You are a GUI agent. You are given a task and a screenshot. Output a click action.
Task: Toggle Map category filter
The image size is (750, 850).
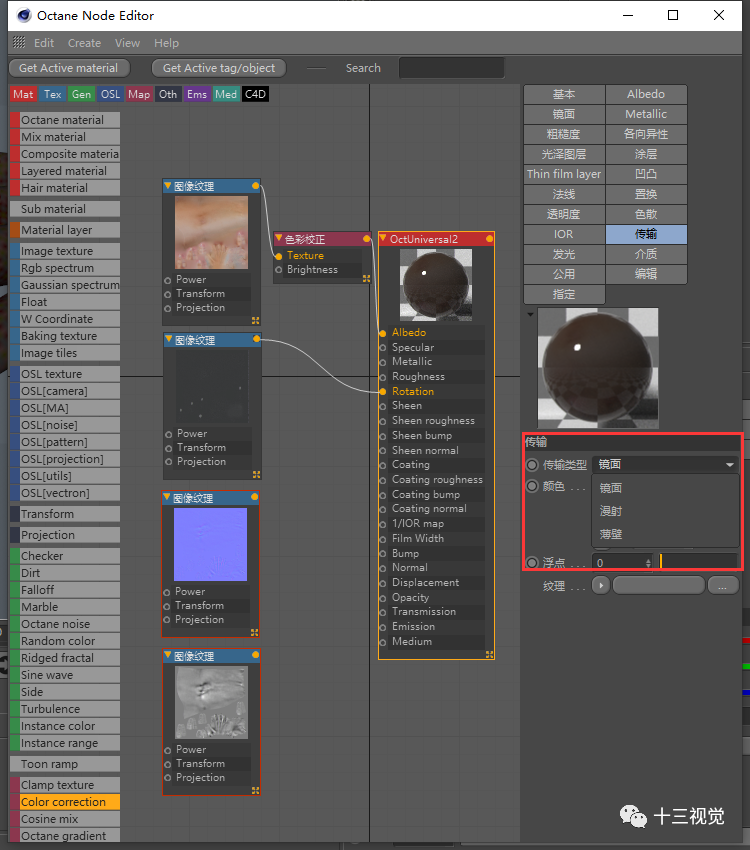click(x=139, y=94)
